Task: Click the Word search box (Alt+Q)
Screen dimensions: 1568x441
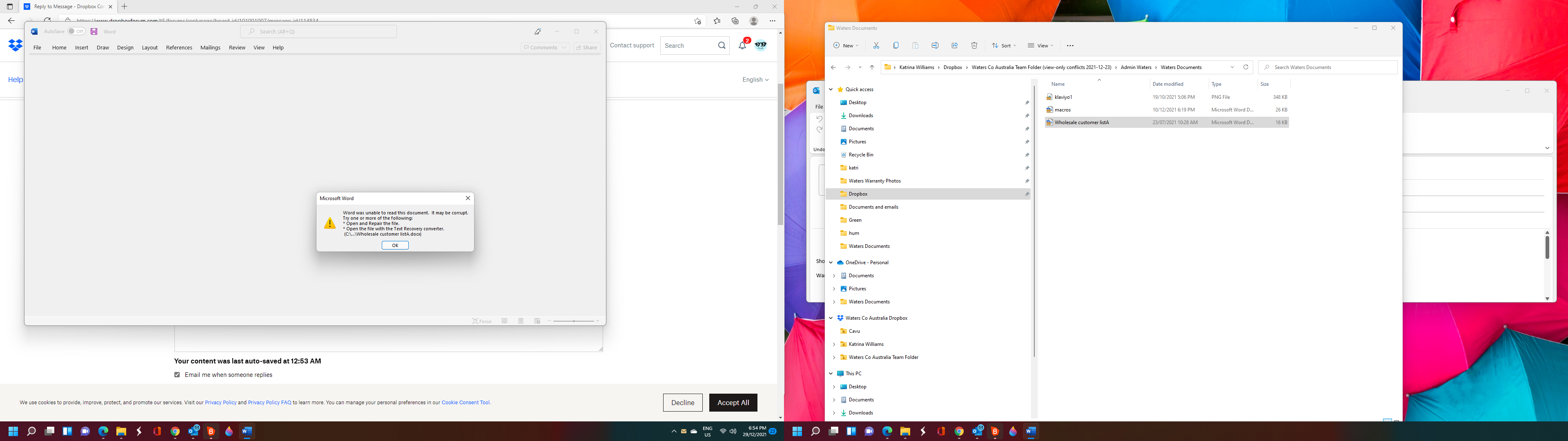Action: click(x=318, y=32)
